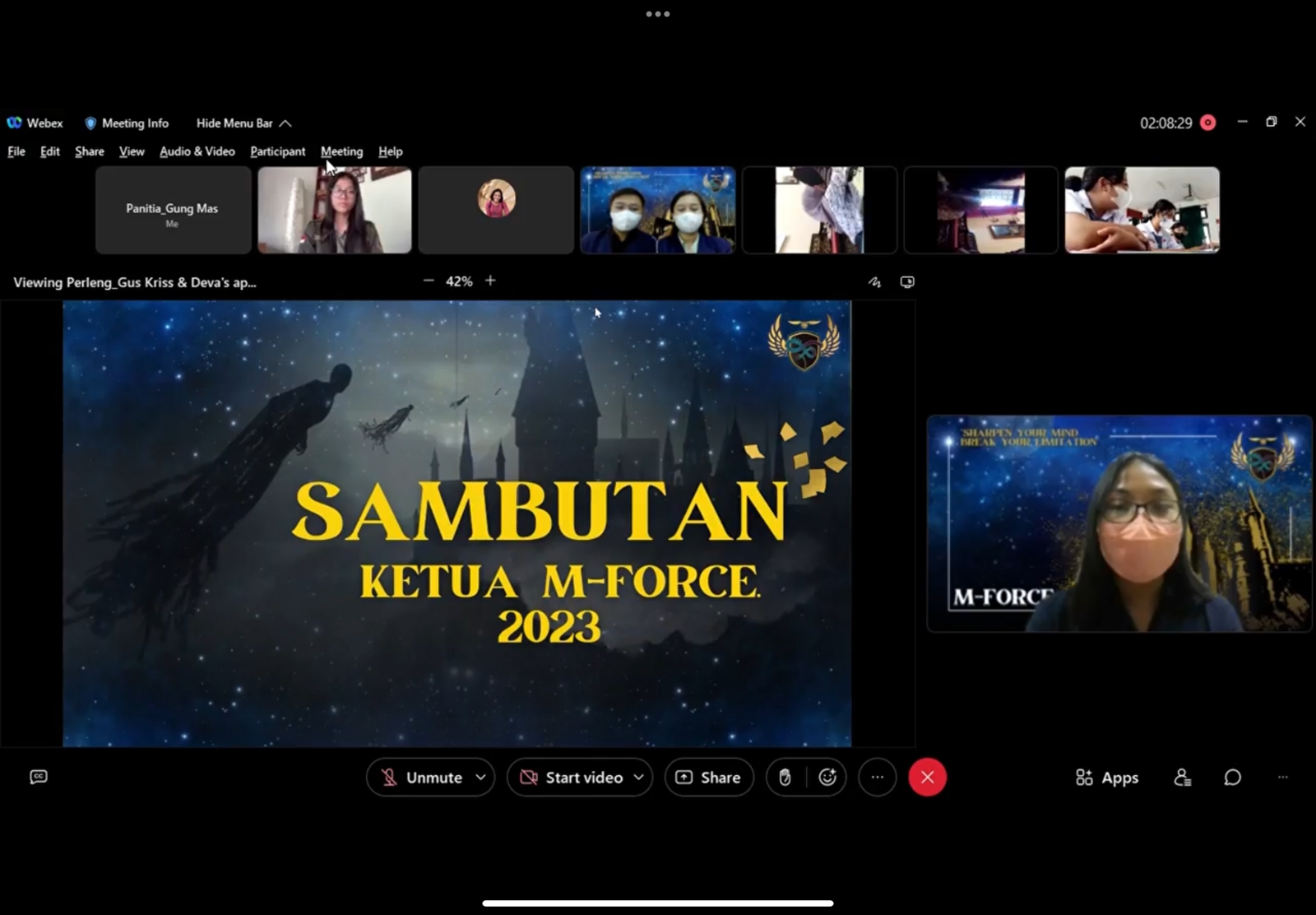Select the girl with glasses video thumbnail
Viewport: 1316px width, 915px height.
coord(335,210)
